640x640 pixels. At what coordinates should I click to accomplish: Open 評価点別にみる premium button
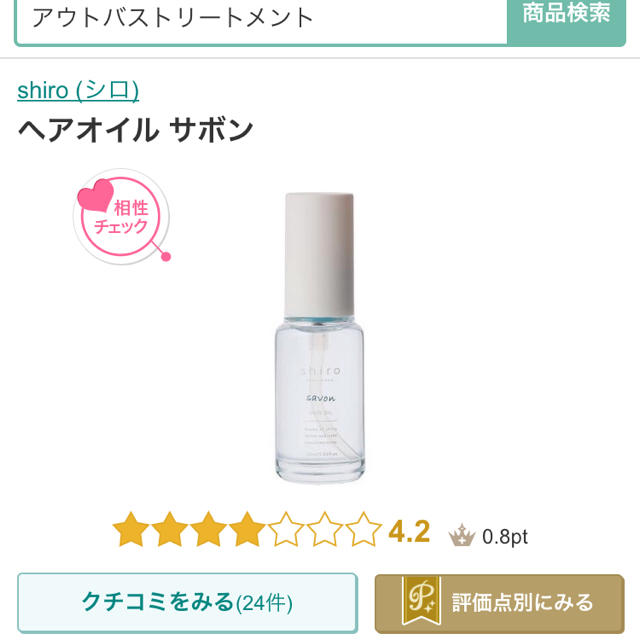click(x=500, y=603)
